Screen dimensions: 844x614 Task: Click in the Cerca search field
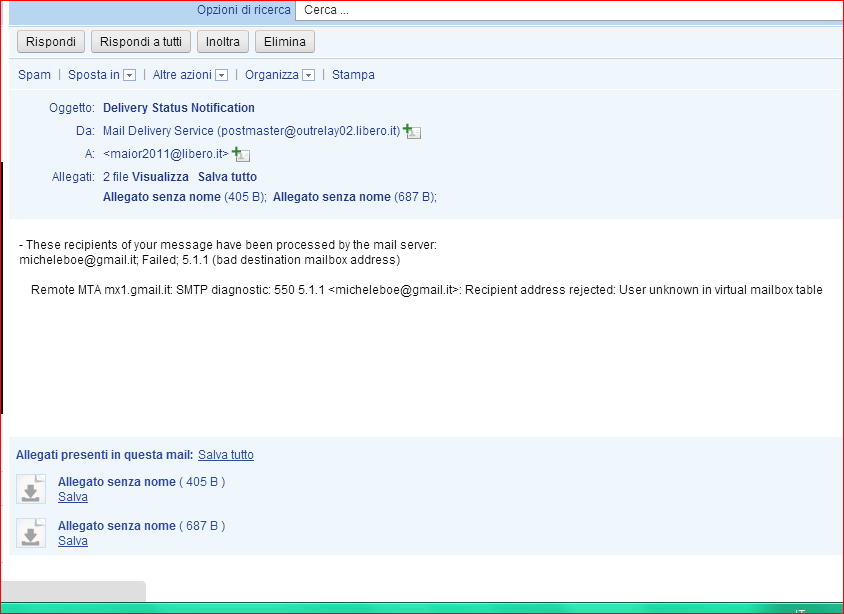pos(570,10)
